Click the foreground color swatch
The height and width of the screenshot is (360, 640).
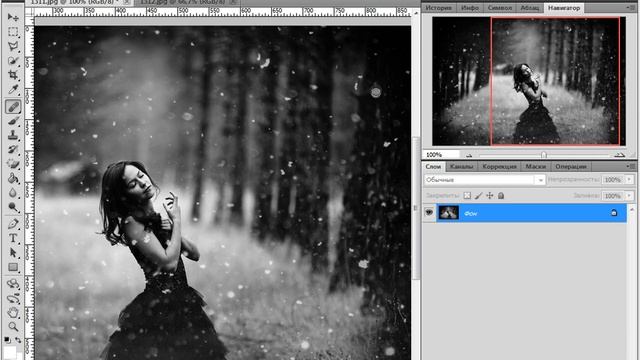tap(10, 353)
